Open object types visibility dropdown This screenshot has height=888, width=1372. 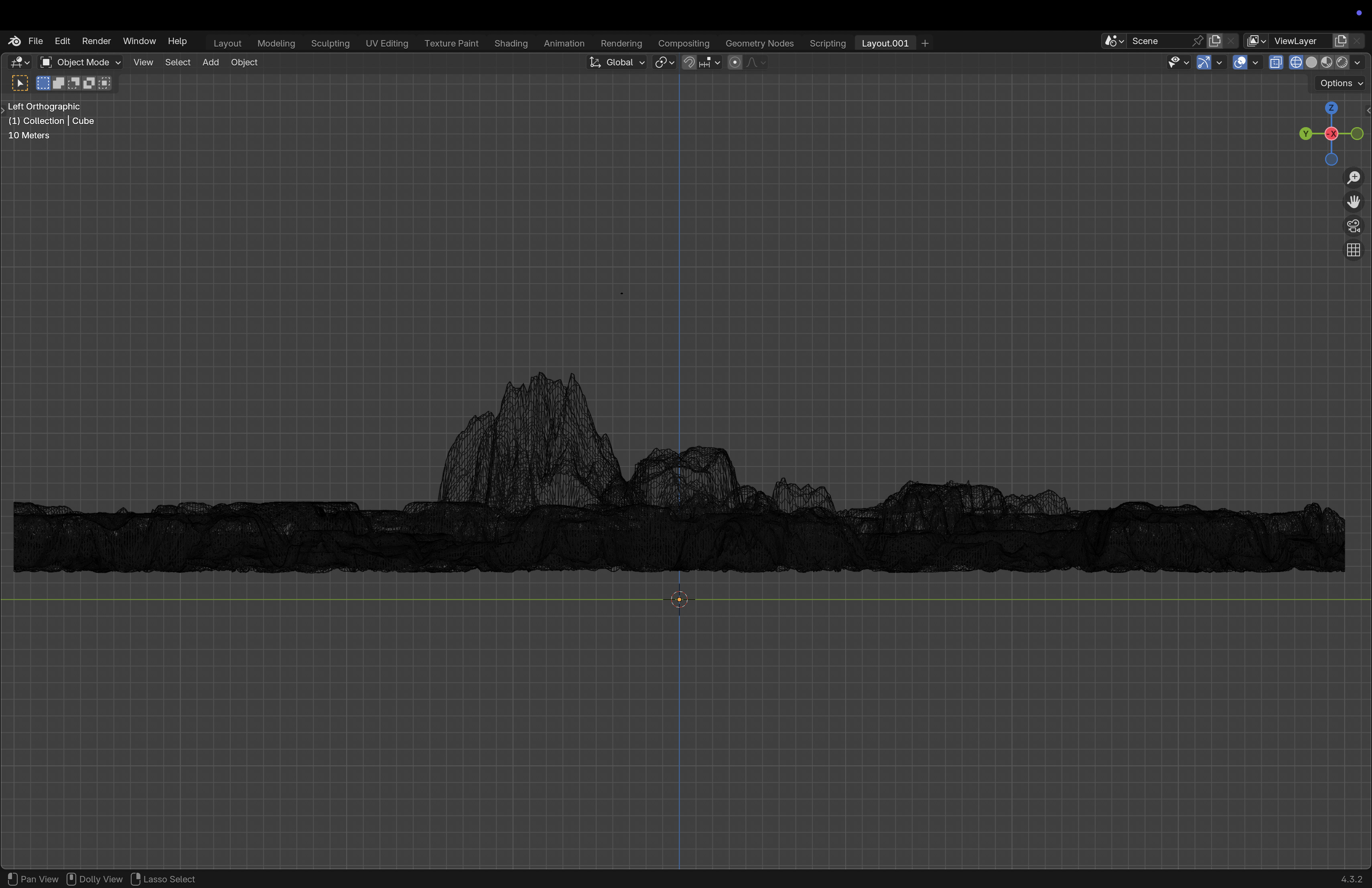click(x=1178, y=62)
